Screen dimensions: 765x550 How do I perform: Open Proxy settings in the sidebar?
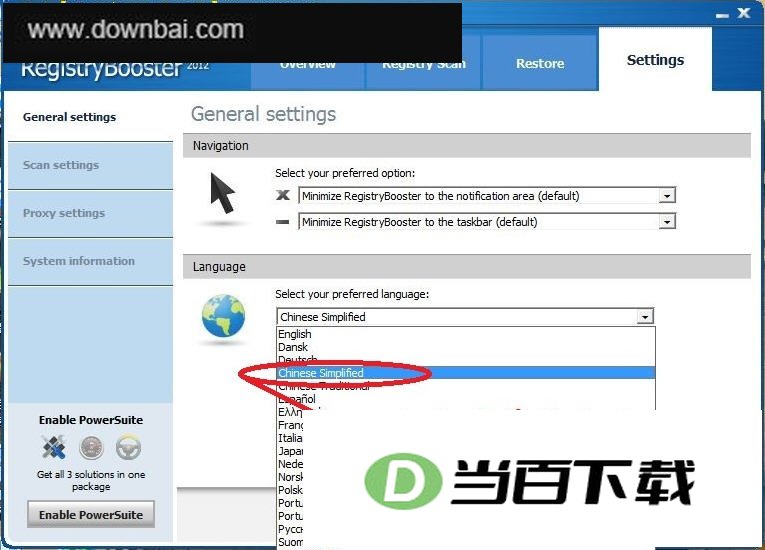click(90, 213)
